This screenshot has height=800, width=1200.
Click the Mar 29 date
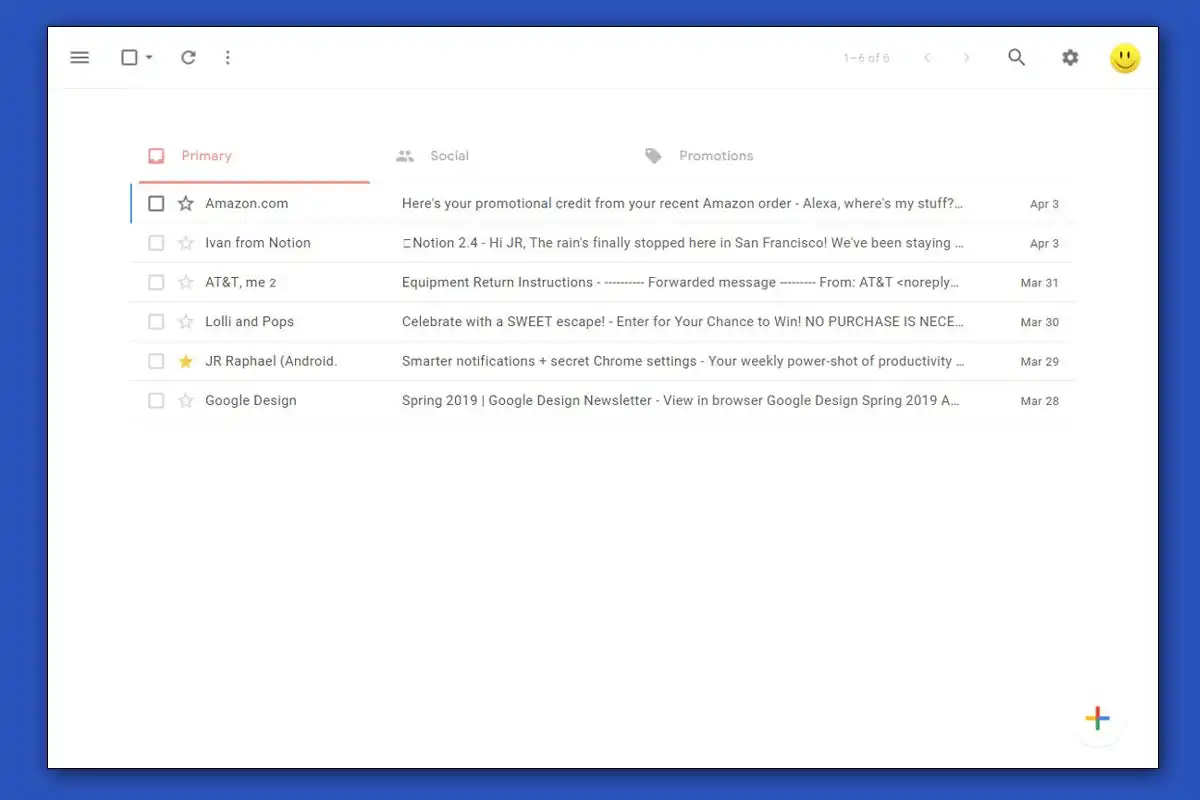[1039, 362]
